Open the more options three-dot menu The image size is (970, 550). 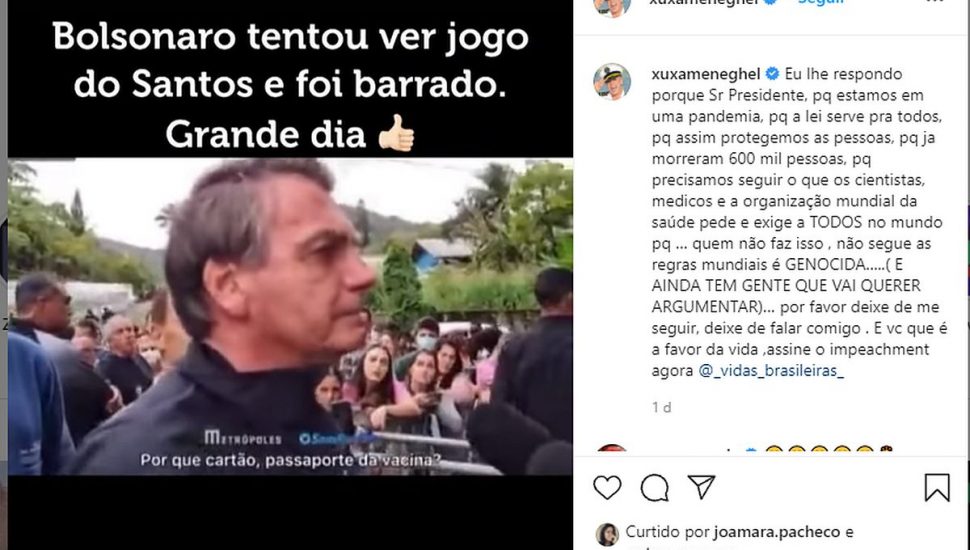[934, 2]
